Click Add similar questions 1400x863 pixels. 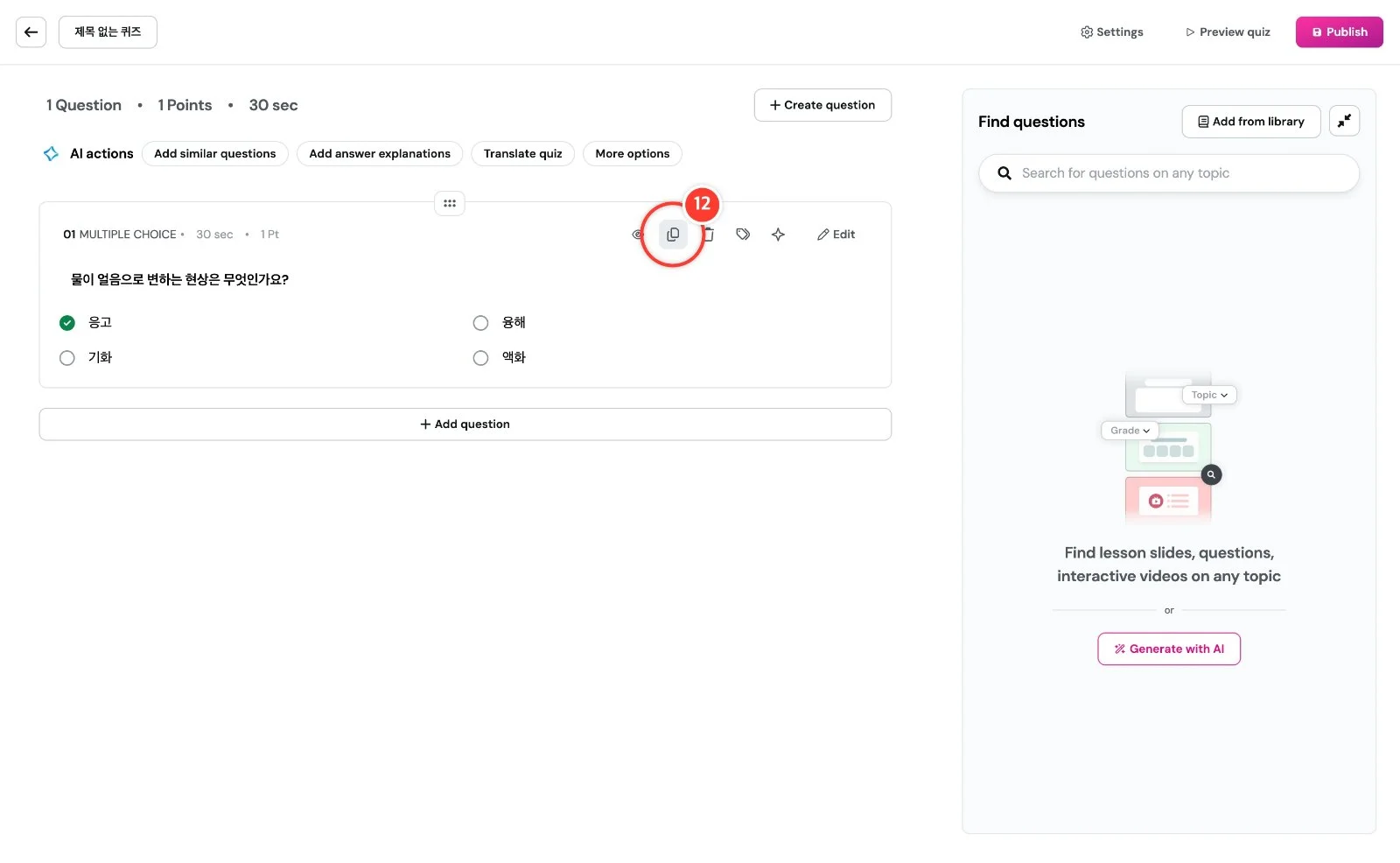(215, 154)
